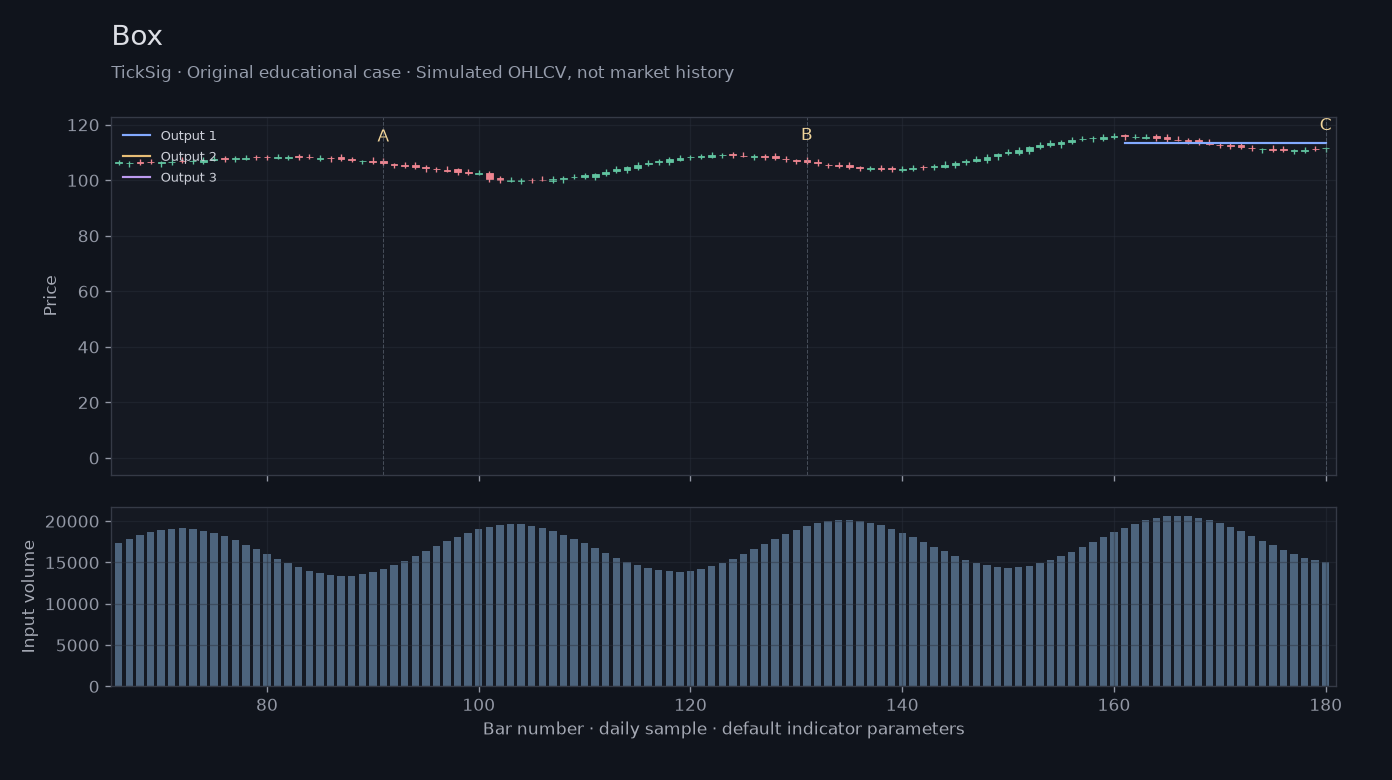Click the Price axis label
The image size is (1392, 780).
51,296
